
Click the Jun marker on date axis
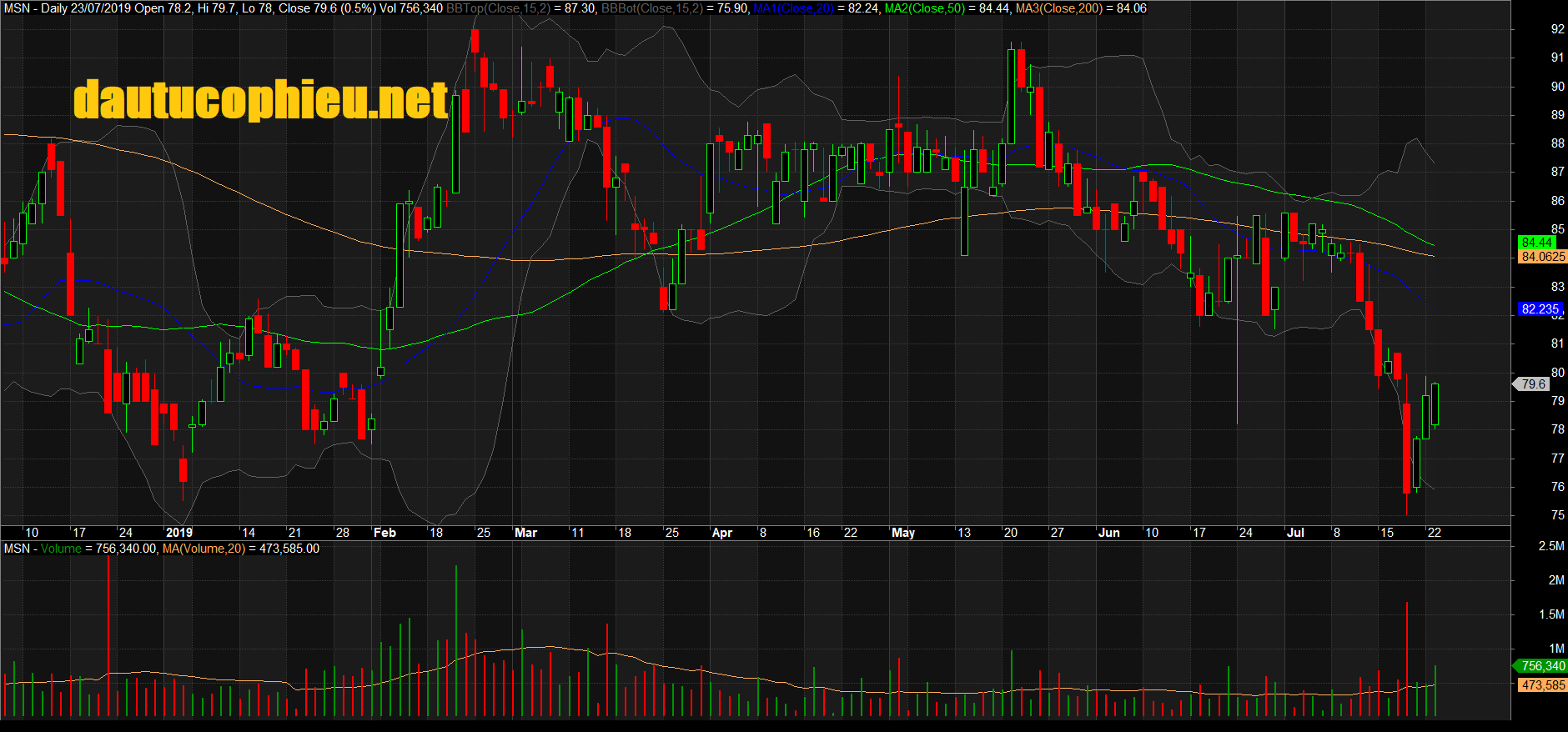coord(1108,533)
